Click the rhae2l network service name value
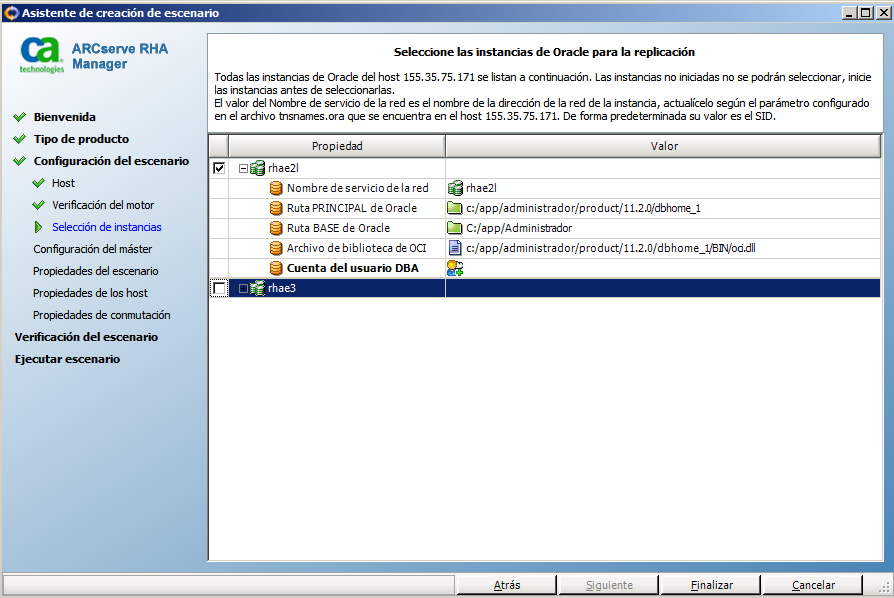894x598 pixels. (481, 188)
